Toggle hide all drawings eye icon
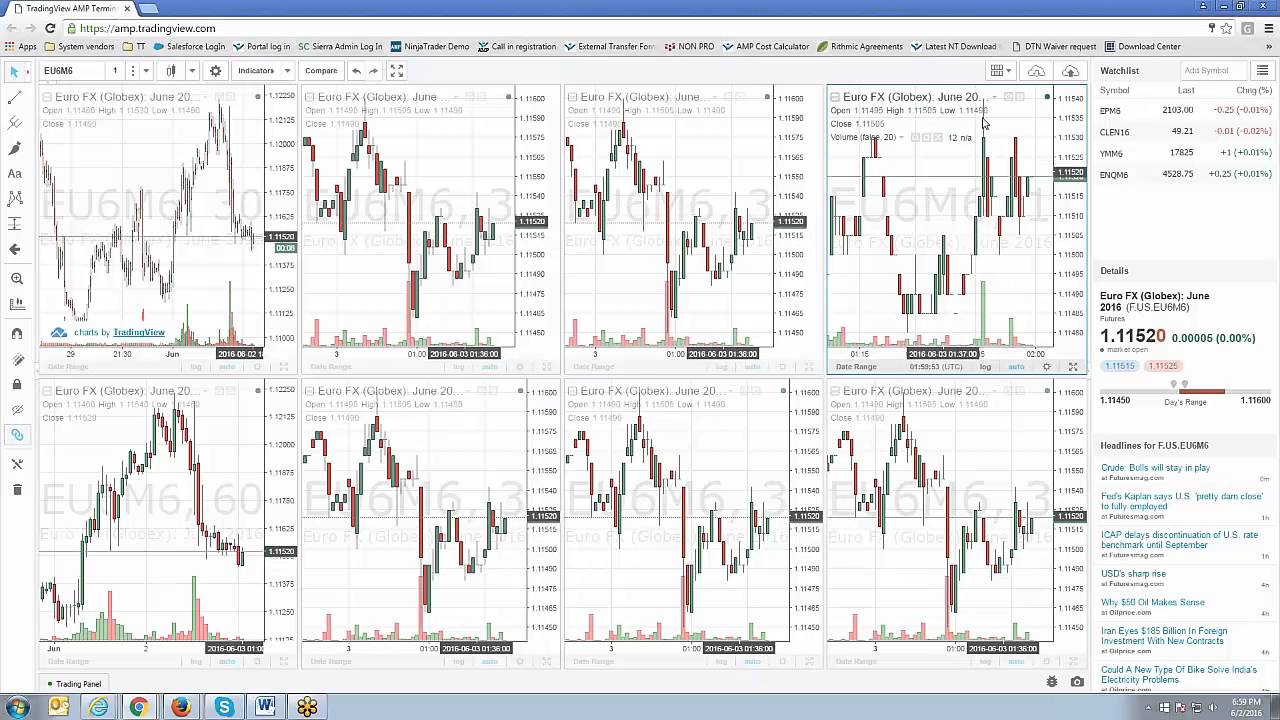The width and height of the screenshot is (1280, 720). (16, 409)
